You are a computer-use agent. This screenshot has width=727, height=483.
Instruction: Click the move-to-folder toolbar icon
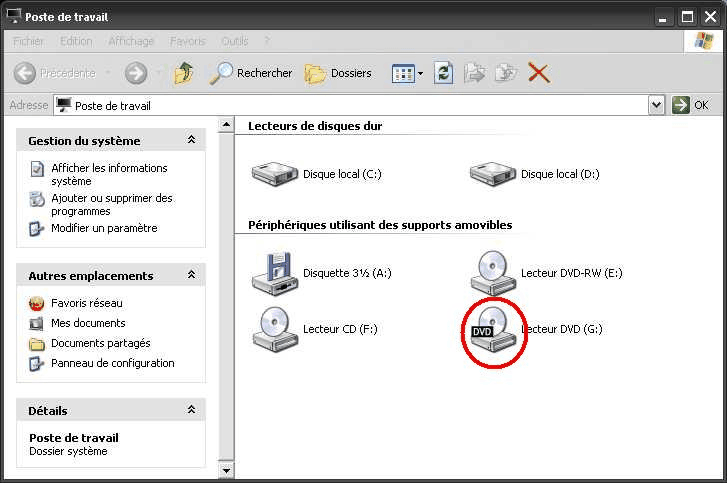pyautogui.click(x=475, y=73)
